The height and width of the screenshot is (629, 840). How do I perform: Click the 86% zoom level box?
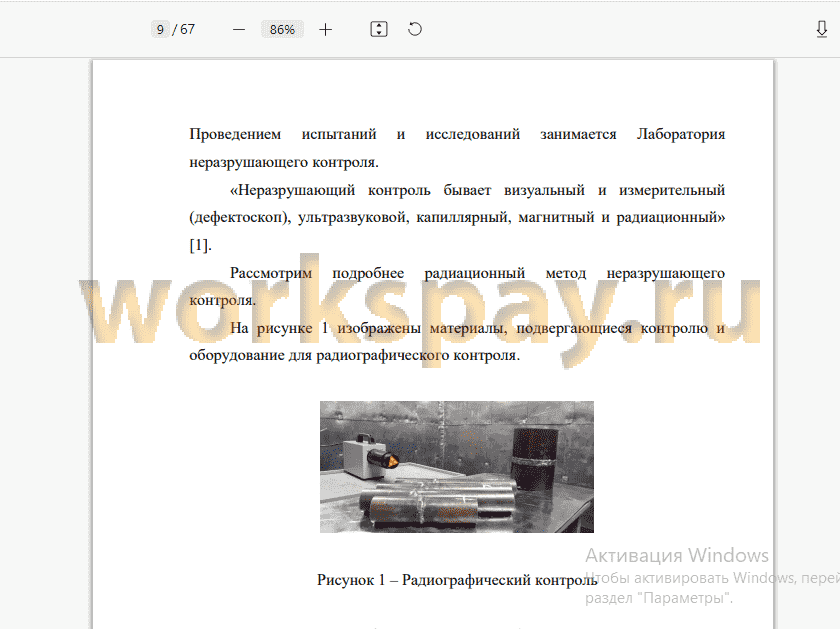[282, 29]
